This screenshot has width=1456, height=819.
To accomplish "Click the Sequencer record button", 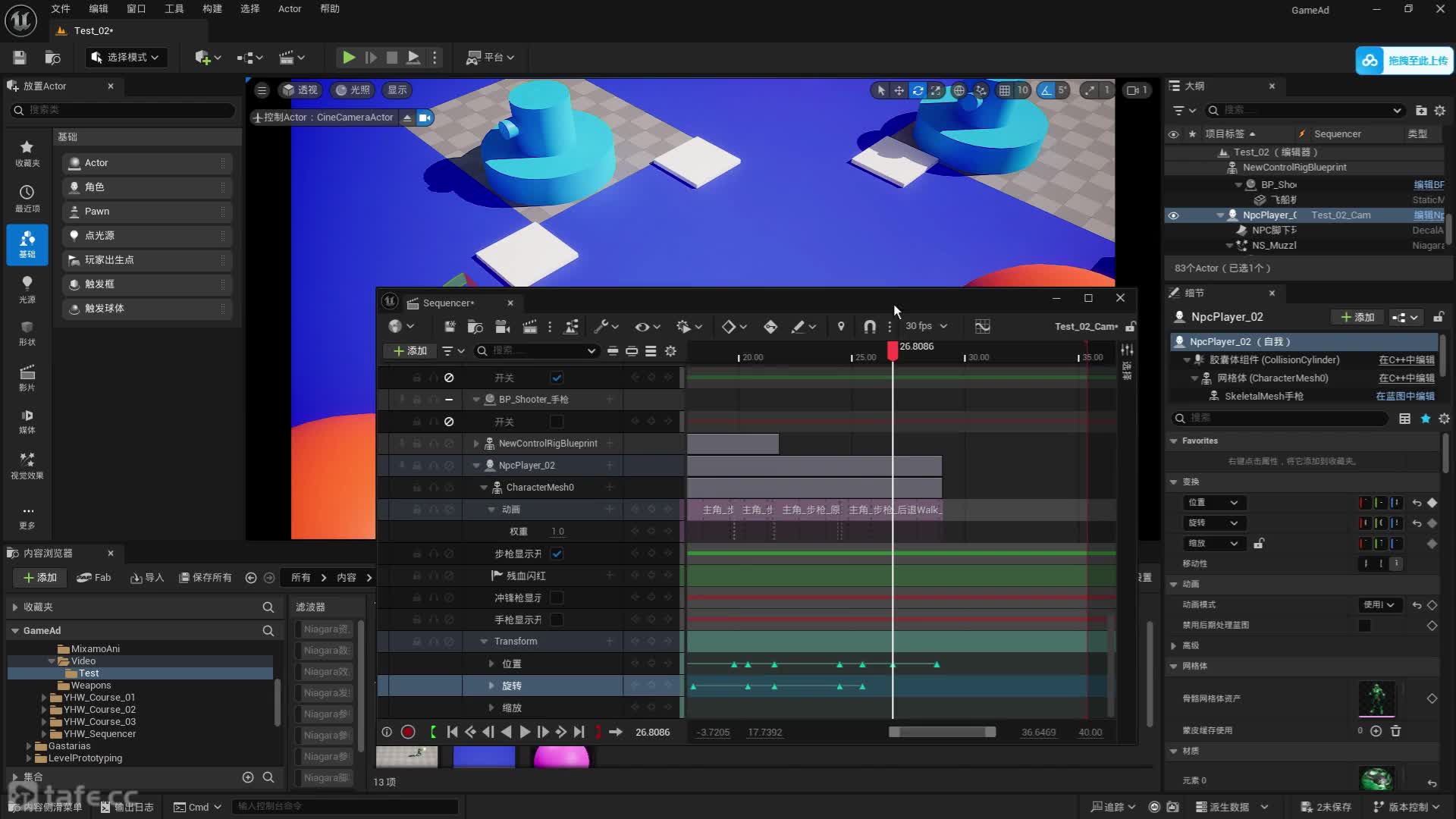I will tap(408, 732).
